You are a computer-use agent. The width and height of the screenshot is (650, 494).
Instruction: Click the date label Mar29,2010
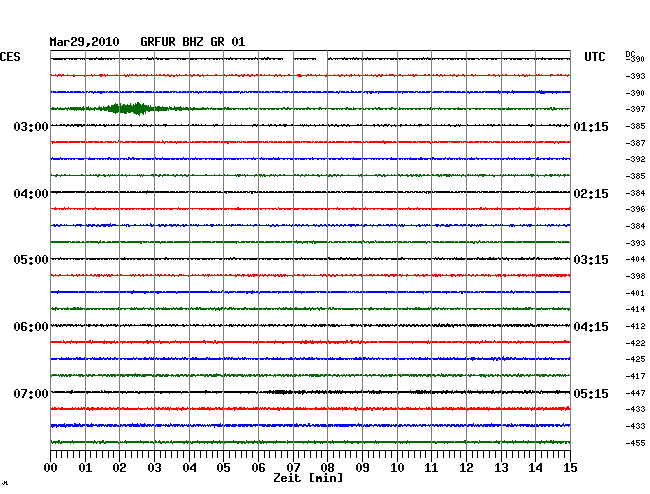click(84, 42)
